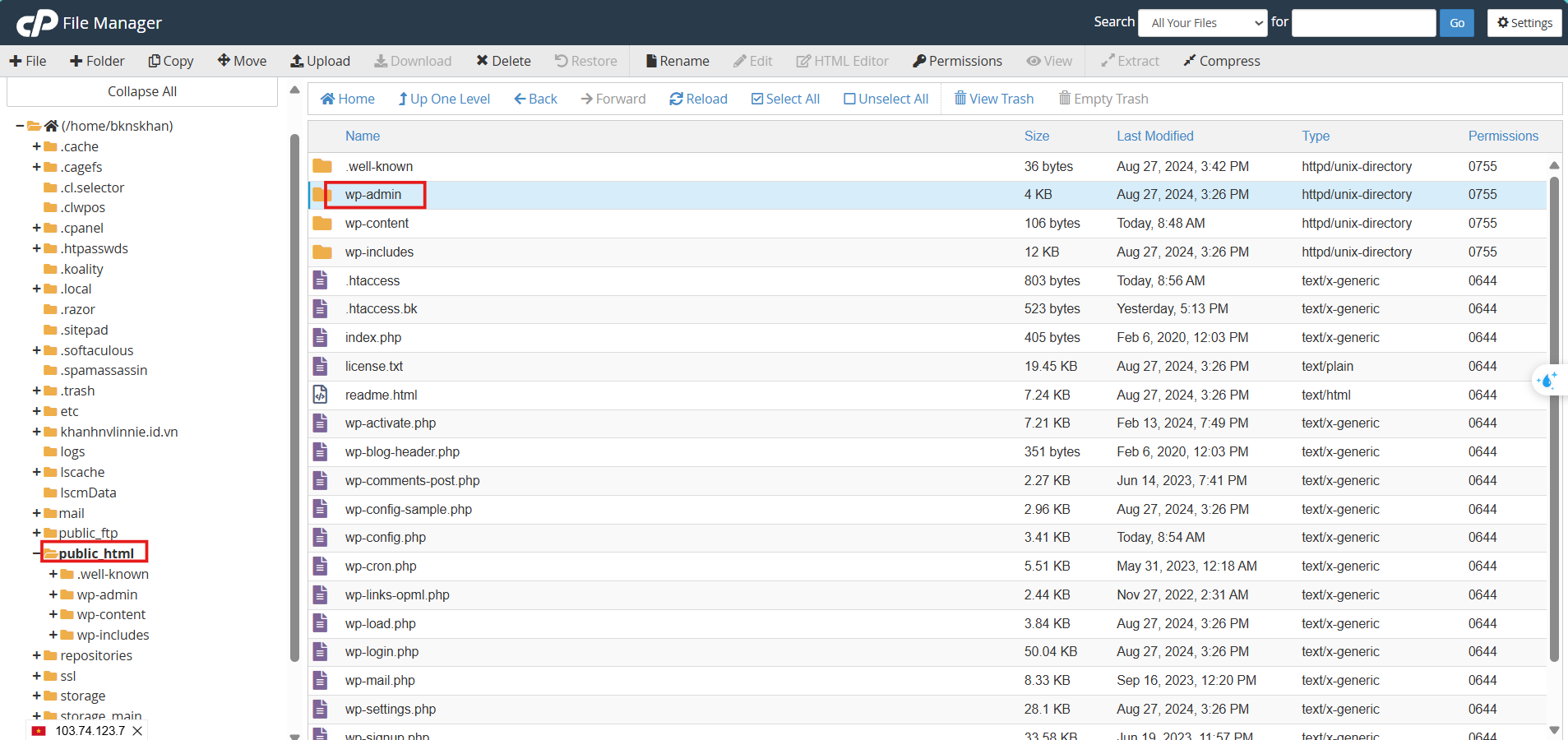Navigate Up One Level

[x=444, y=99]
